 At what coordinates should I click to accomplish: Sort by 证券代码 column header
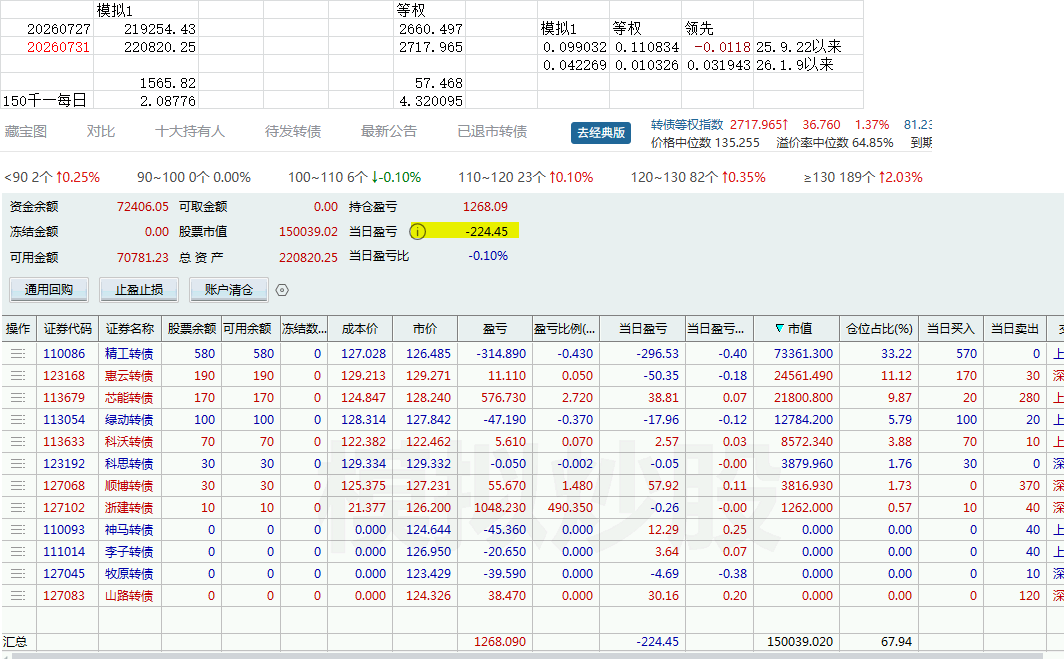(68, 328)
